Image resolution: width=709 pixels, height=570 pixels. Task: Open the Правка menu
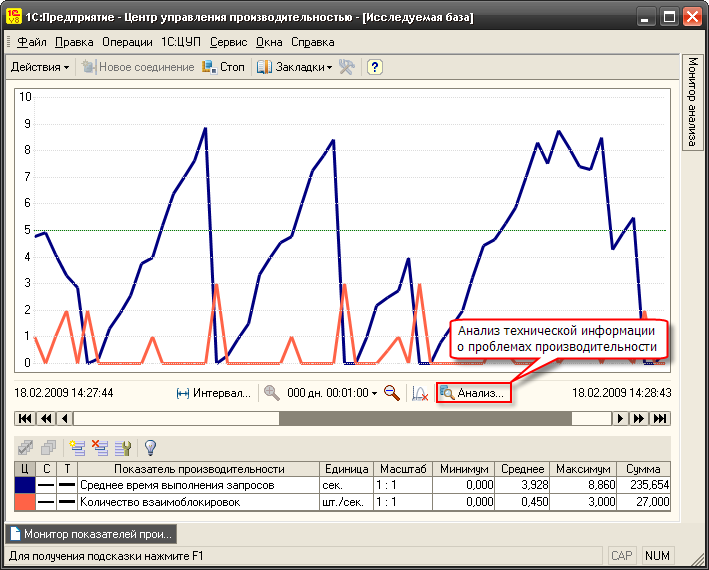point(74,42)
